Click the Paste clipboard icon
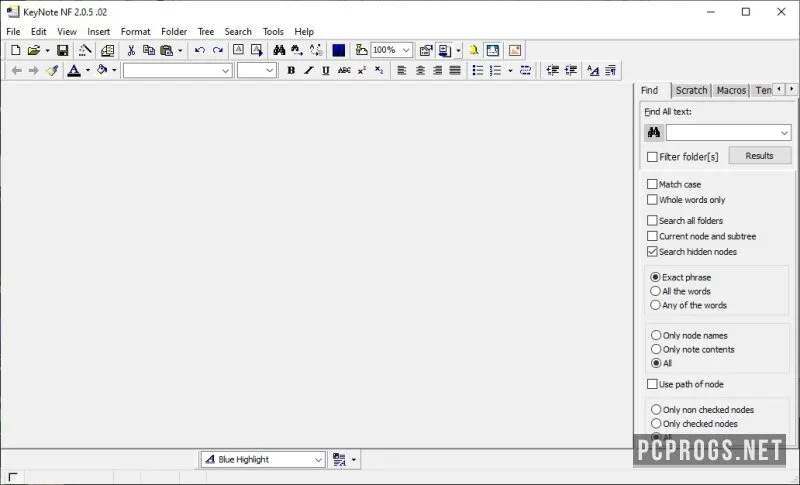 pos(166,50)
